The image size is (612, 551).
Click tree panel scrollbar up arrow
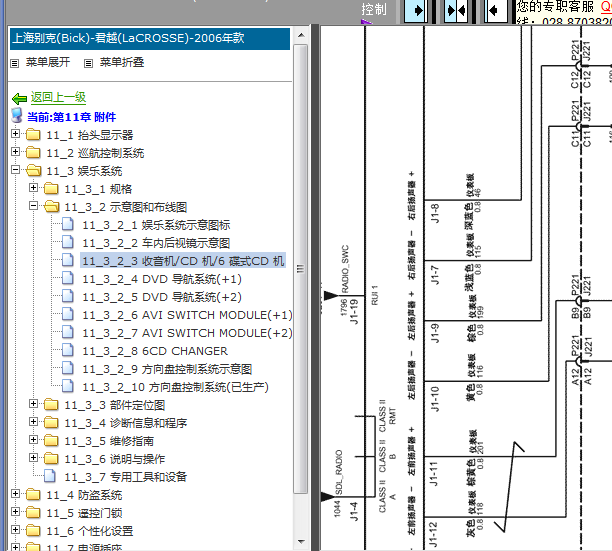(x=301, y=35)
